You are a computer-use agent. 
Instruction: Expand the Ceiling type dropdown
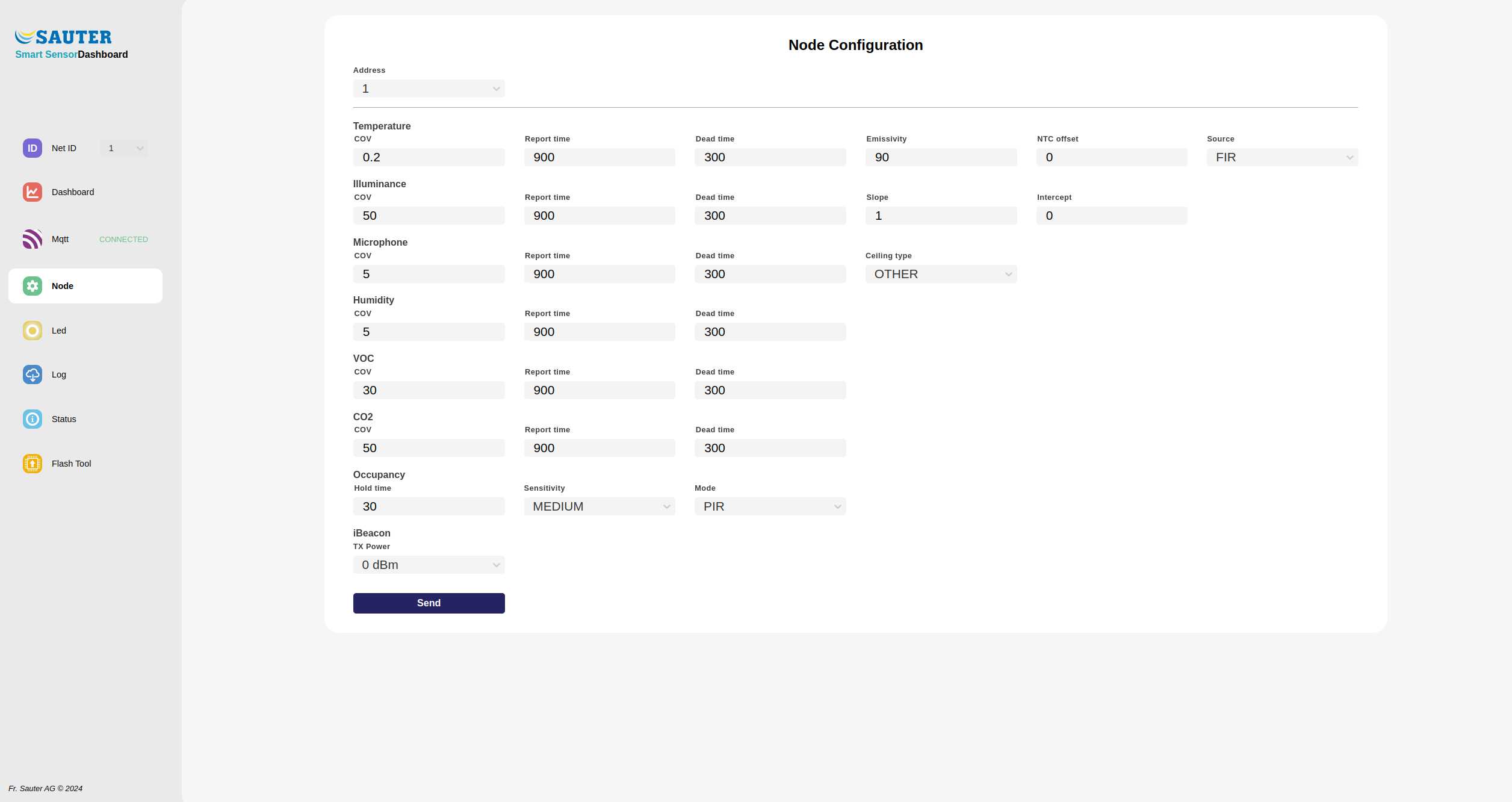[x=941, y=275]
